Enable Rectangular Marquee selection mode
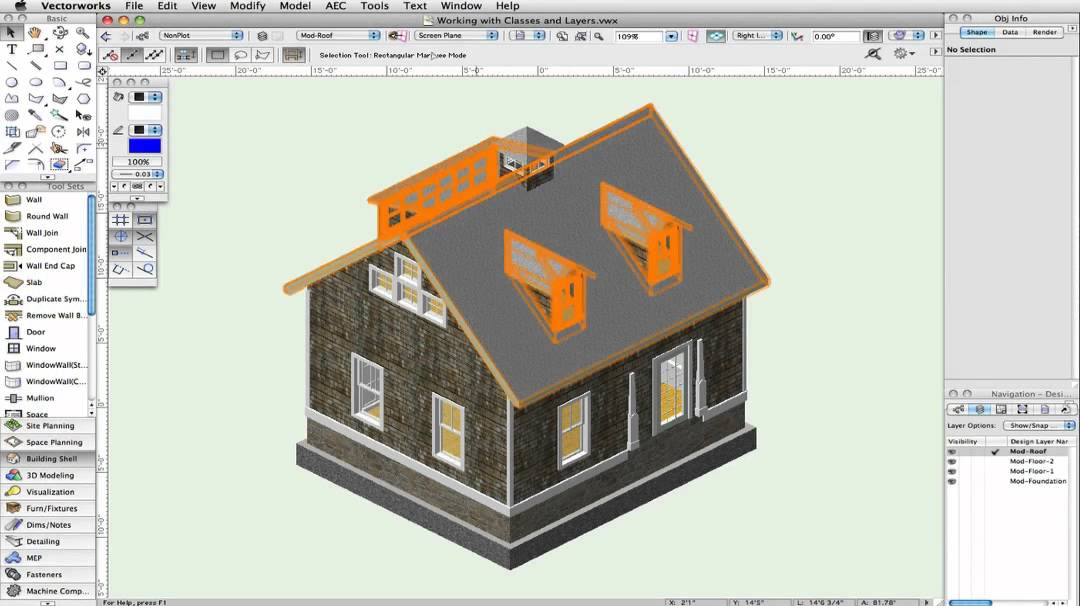 point(217,54)
